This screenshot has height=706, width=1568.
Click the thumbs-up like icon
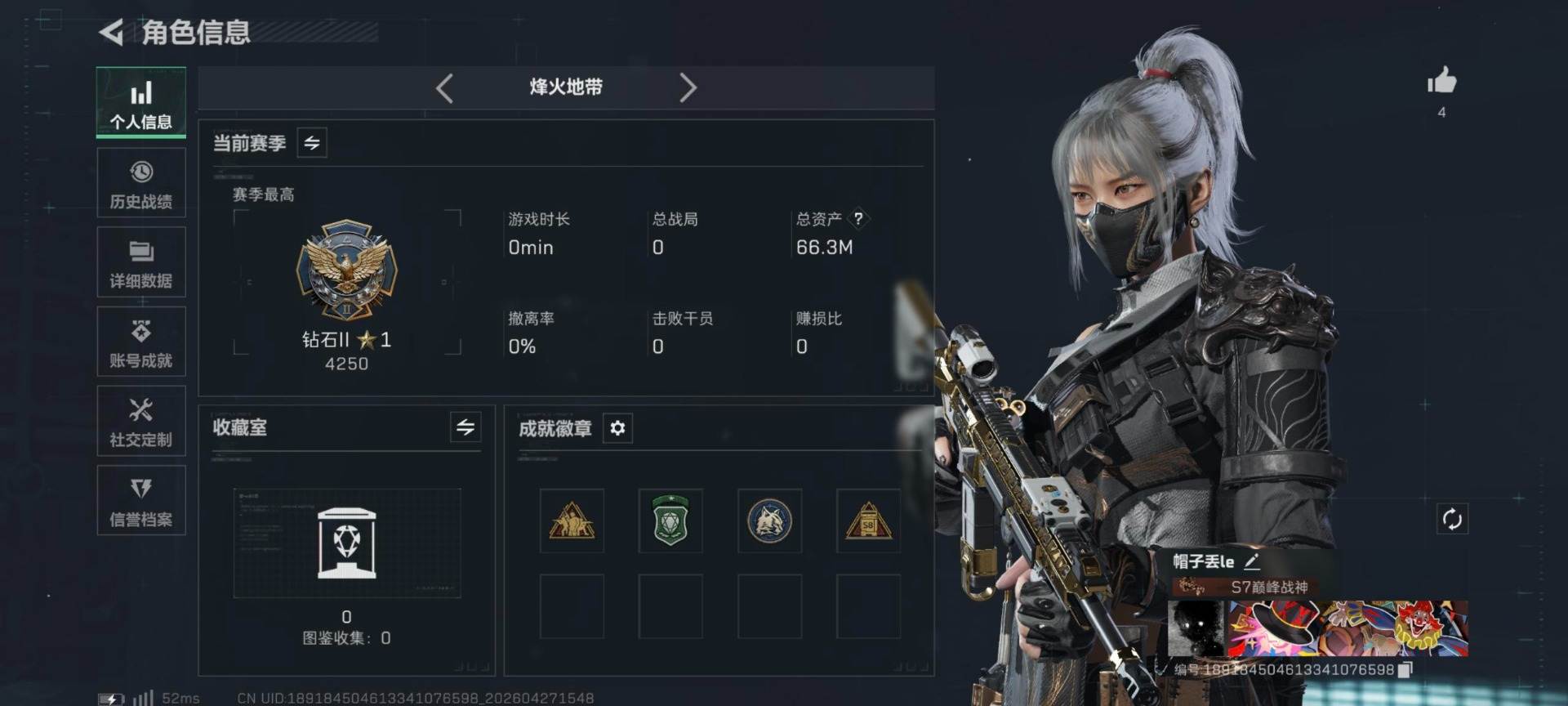point(1441,81)
